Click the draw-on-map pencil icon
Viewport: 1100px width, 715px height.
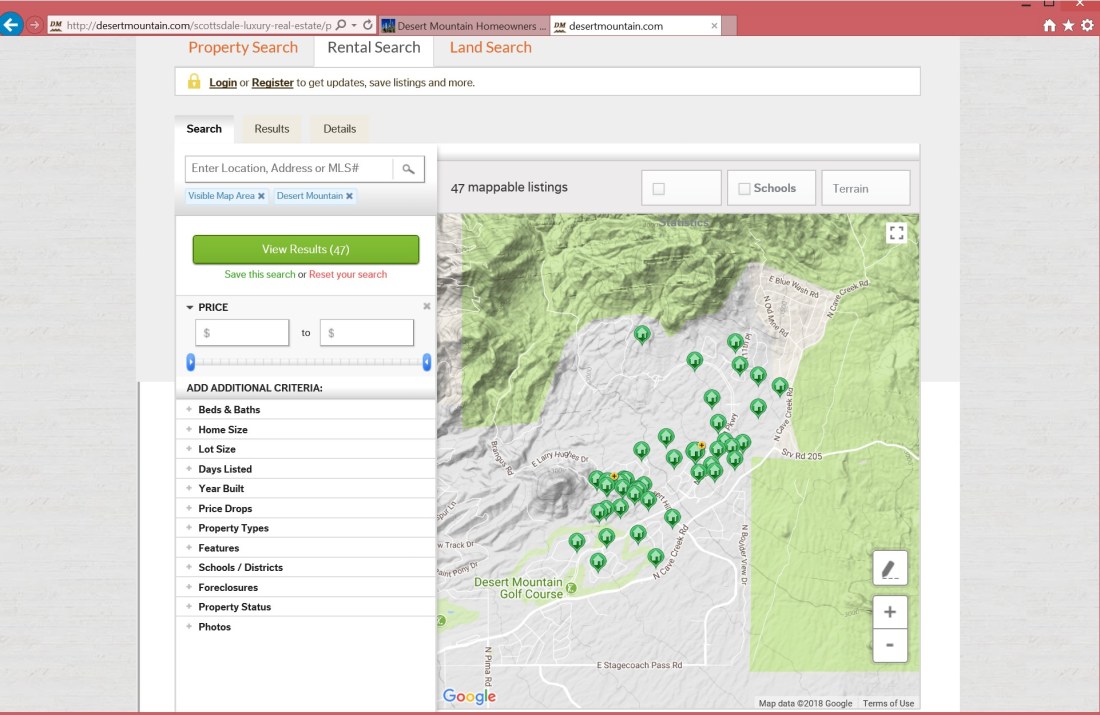coord(889,568)
